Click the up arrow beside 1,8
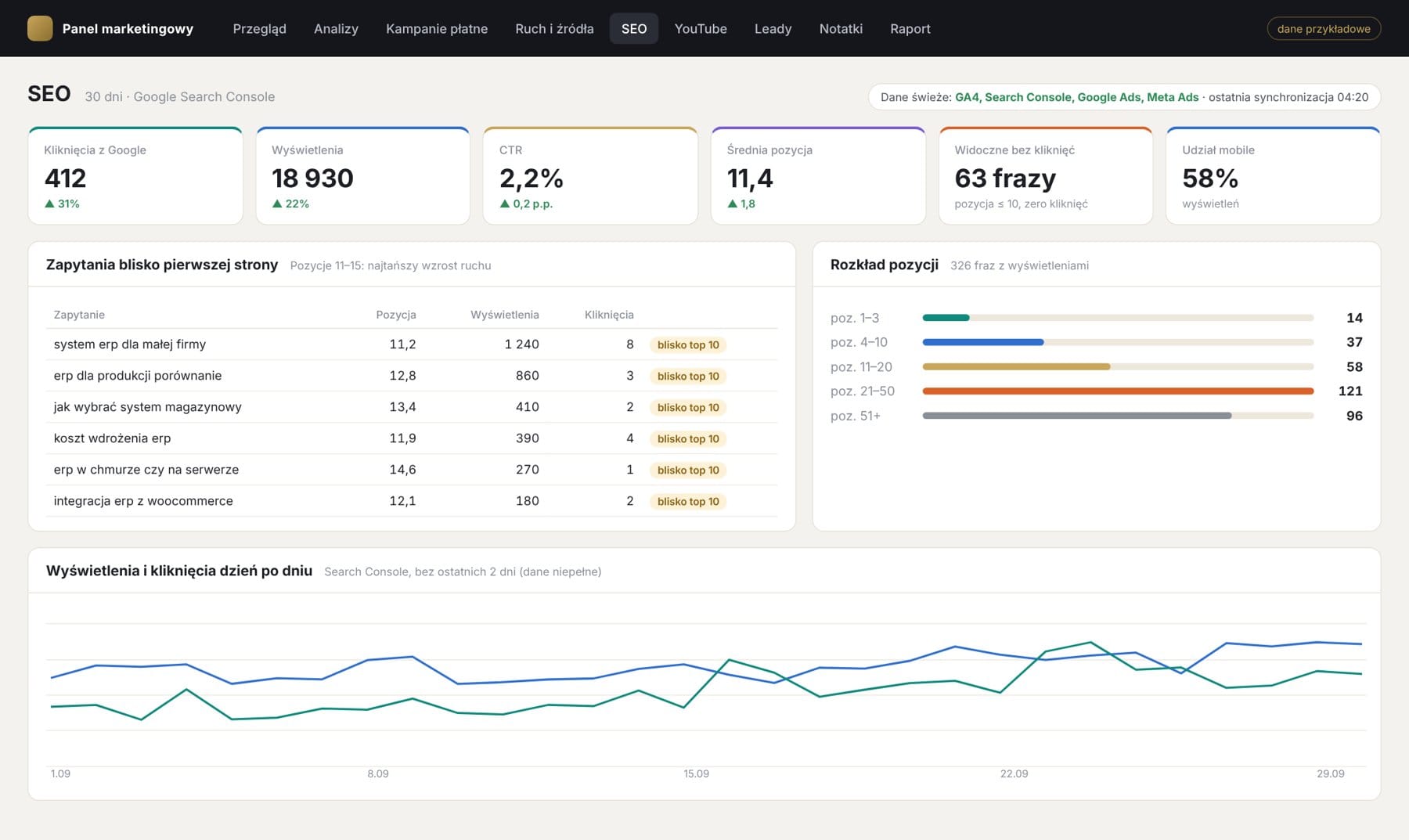Viewport: 1409px width, 840px height. pyautogui.click(x=733, y=204)
